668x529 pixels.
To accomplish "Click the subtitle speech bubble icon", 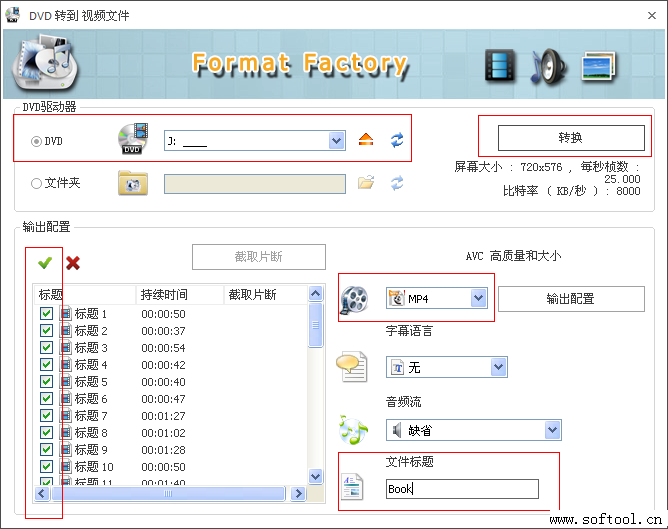I will coord(352,366).
